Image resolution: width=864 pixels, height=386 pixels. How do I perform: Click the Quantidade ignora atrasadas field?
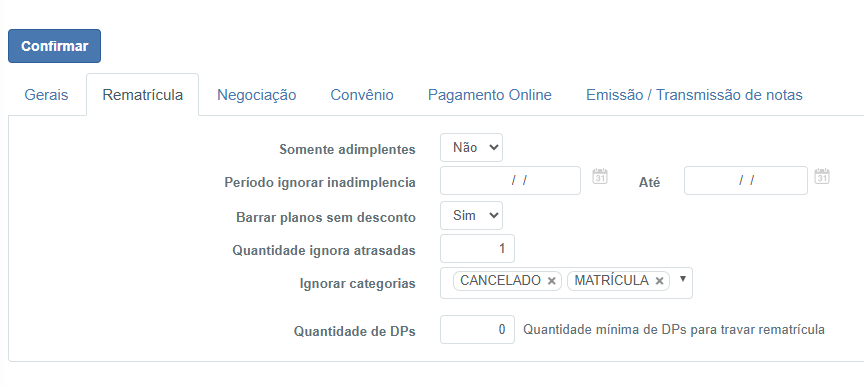point(477,248)
